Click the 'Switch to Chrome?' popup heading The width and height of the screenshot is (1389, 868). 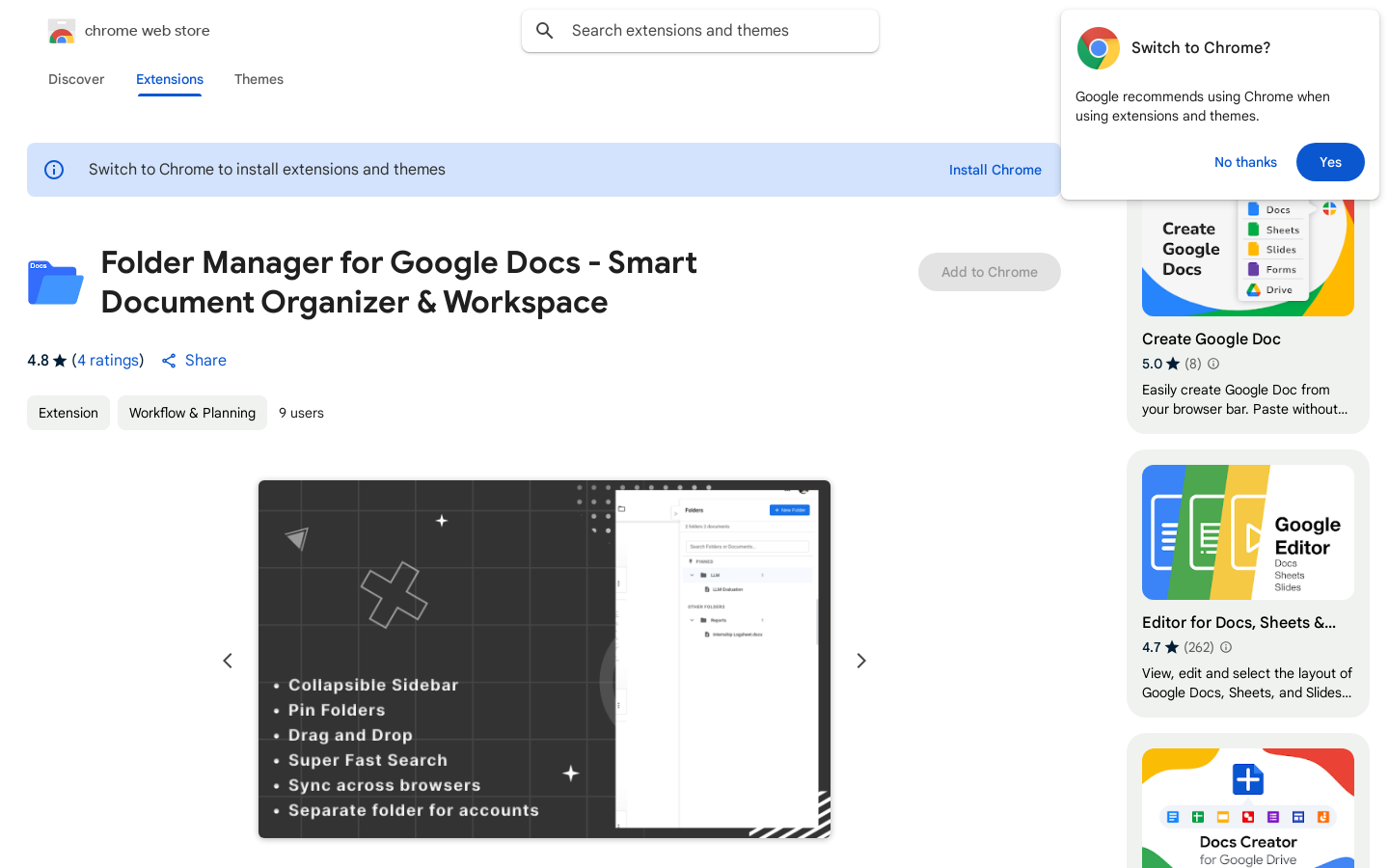click(1201, 48)
